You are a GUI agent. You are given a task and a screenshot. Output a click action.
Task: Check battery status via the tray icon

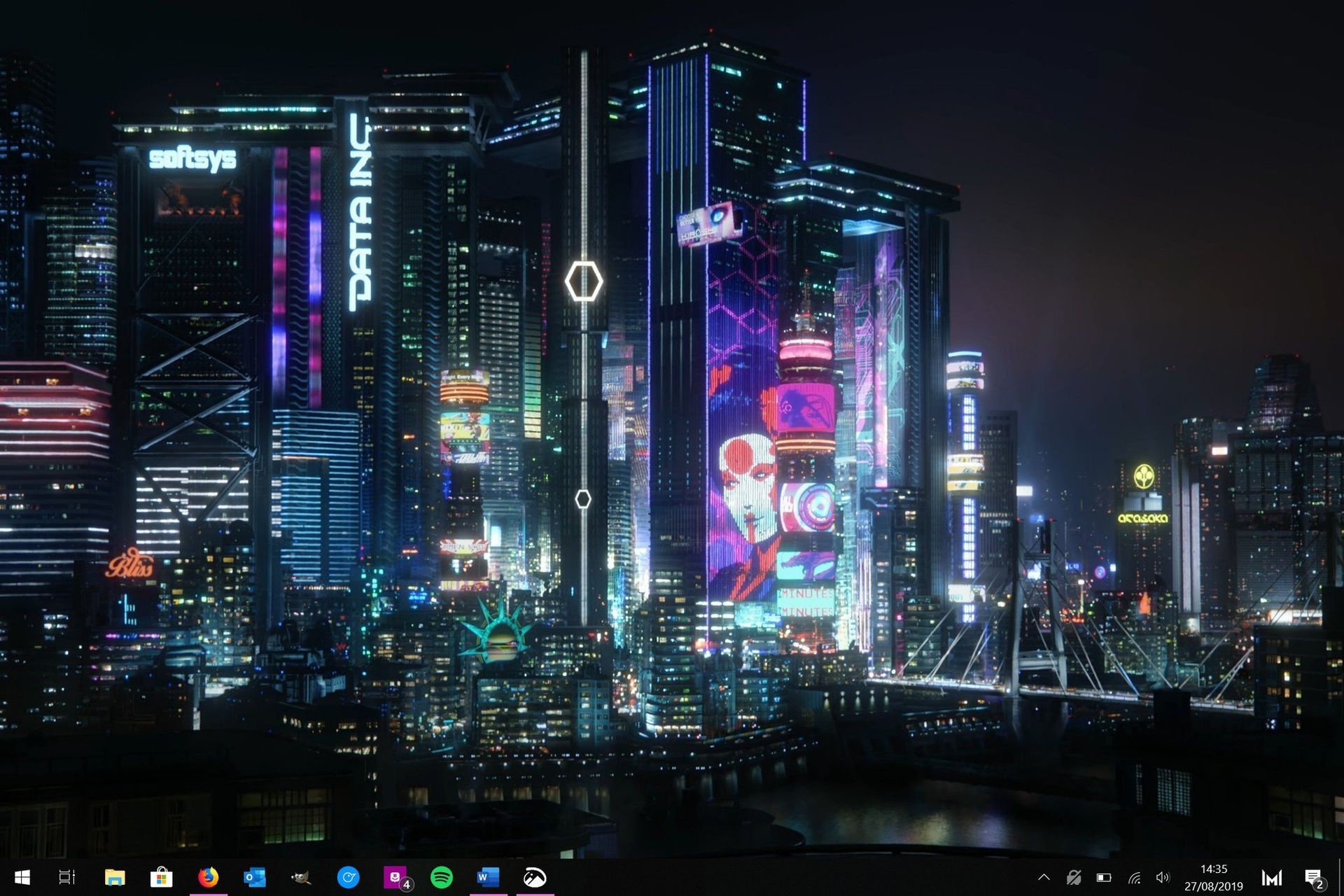click(1104, 876)
